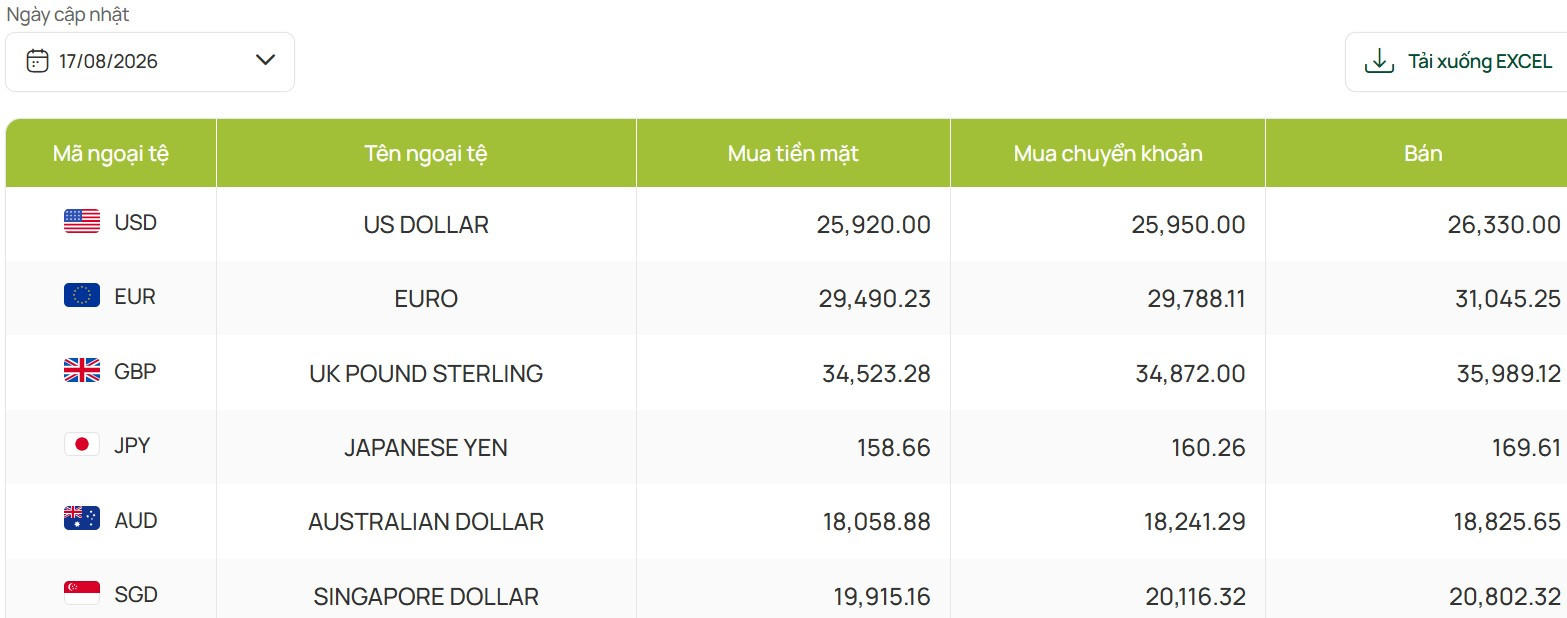Select the Mã ngoại tệ column header
This screenshot has width=1567, height=618.
[x=111, y=153]
